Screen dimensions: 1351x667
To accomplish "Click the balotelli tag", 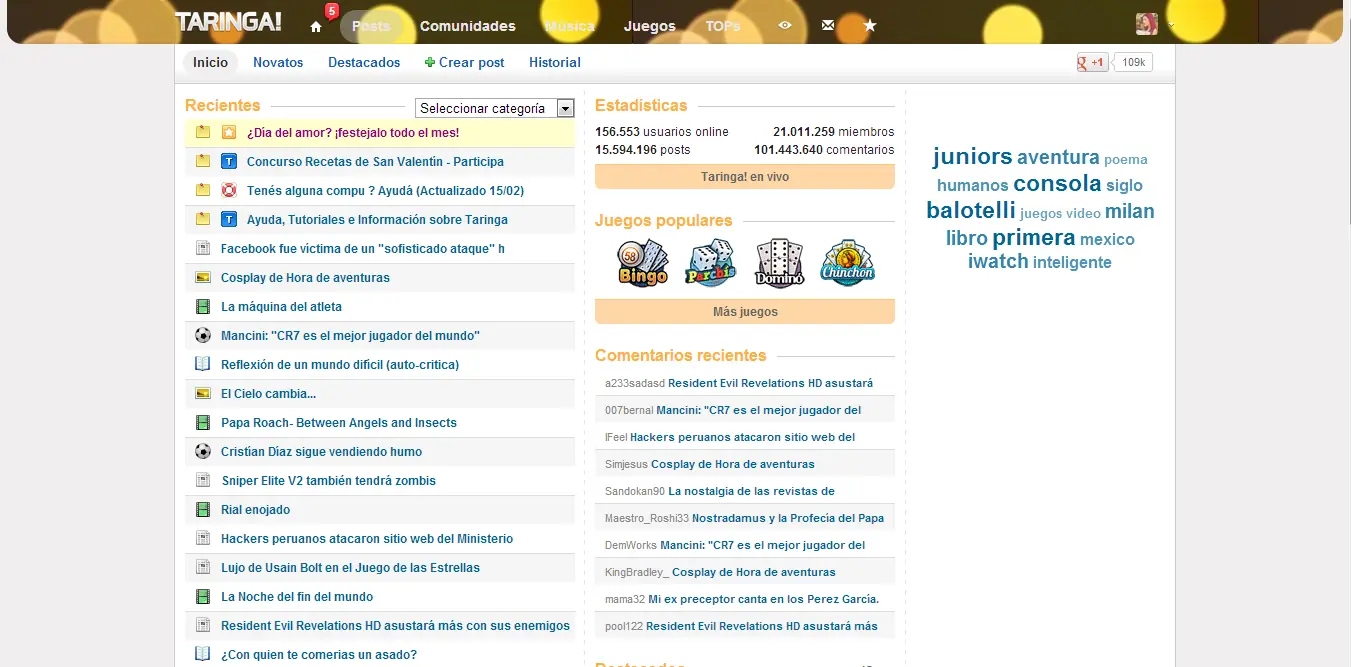I will (x=971, y=210).
